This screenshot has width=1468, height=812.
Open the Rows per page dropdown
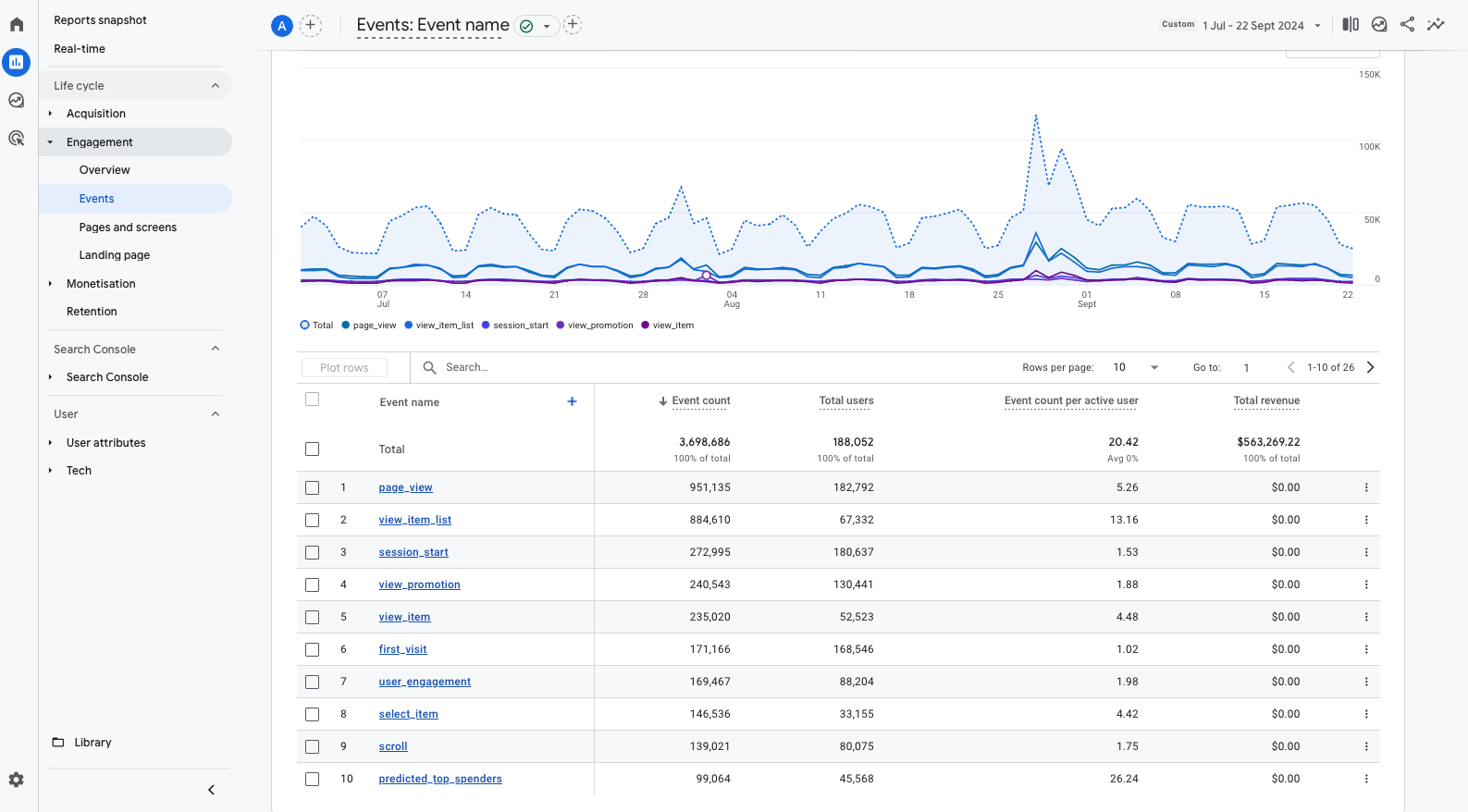pos(1136,367)
